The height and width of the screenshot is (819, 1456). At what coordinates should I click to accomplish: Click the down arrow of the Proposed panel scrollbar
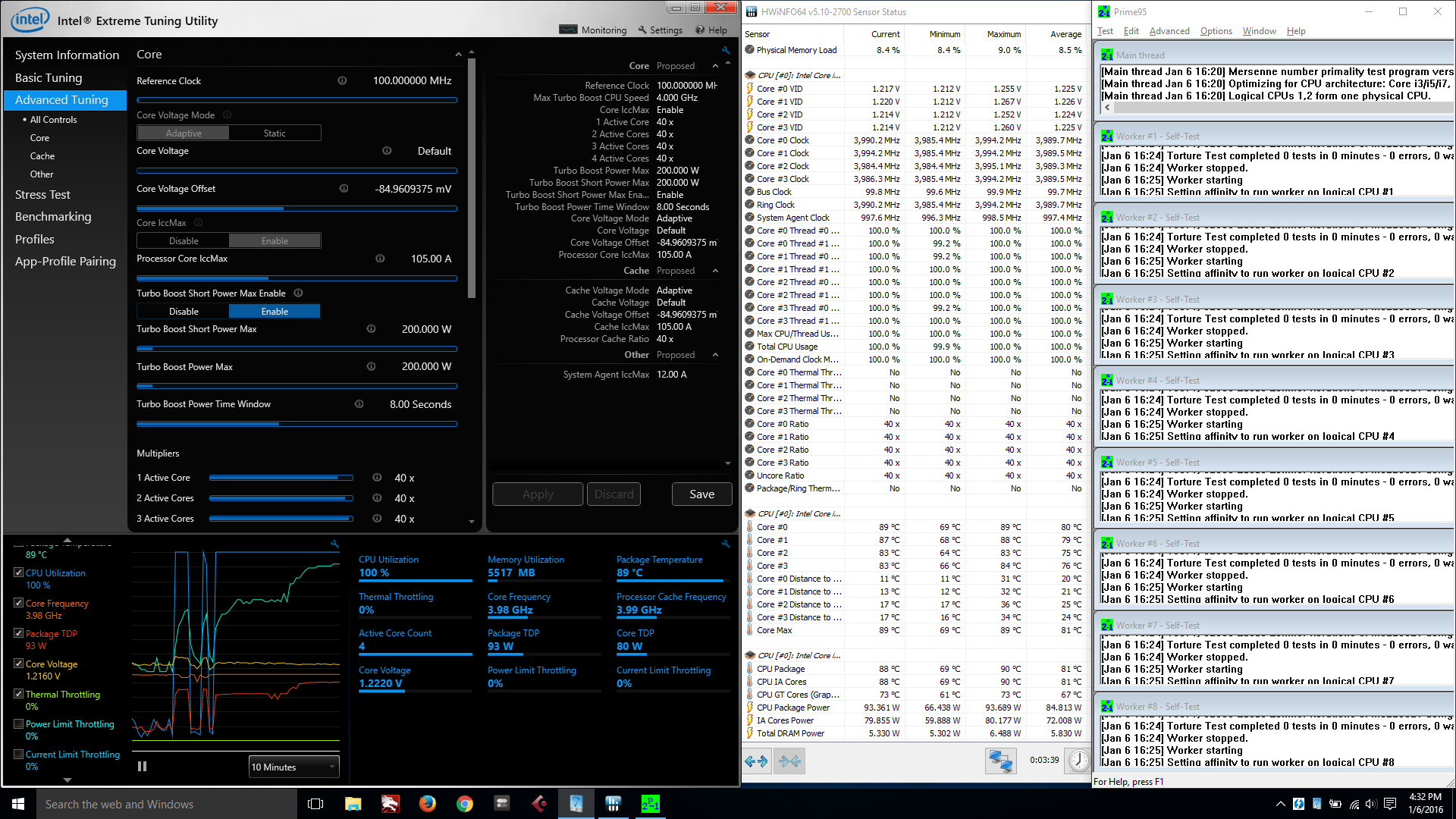pyautogui.click(x=728, y=463)
